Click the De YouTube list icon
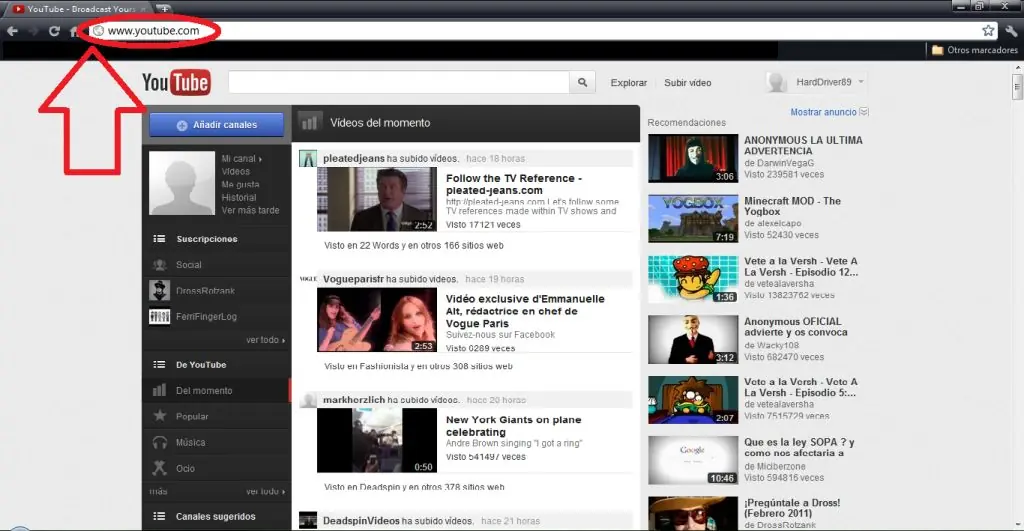1024x531 pixels. 159,365
